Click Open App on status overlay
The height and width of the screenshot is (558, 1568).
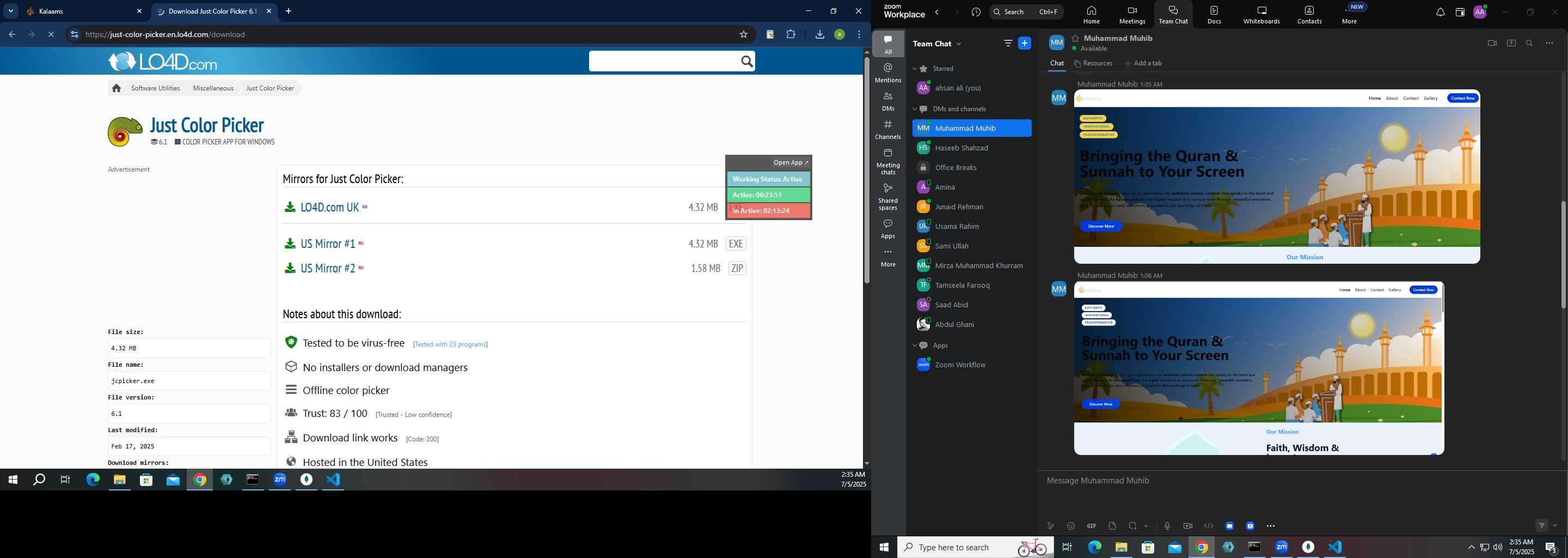pyautogui.click(x=791, y=162)
